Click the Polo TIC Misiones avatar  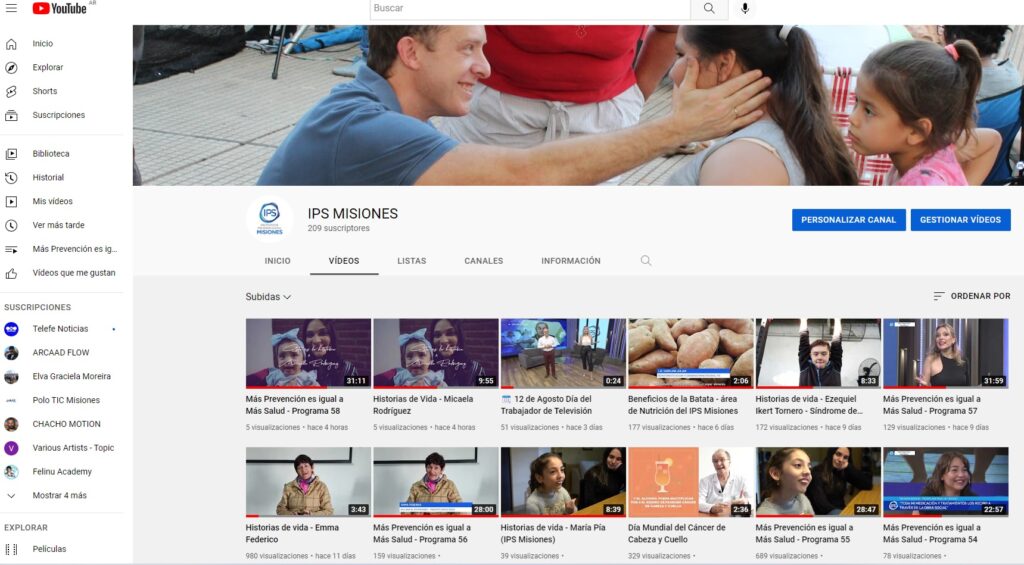11,400
